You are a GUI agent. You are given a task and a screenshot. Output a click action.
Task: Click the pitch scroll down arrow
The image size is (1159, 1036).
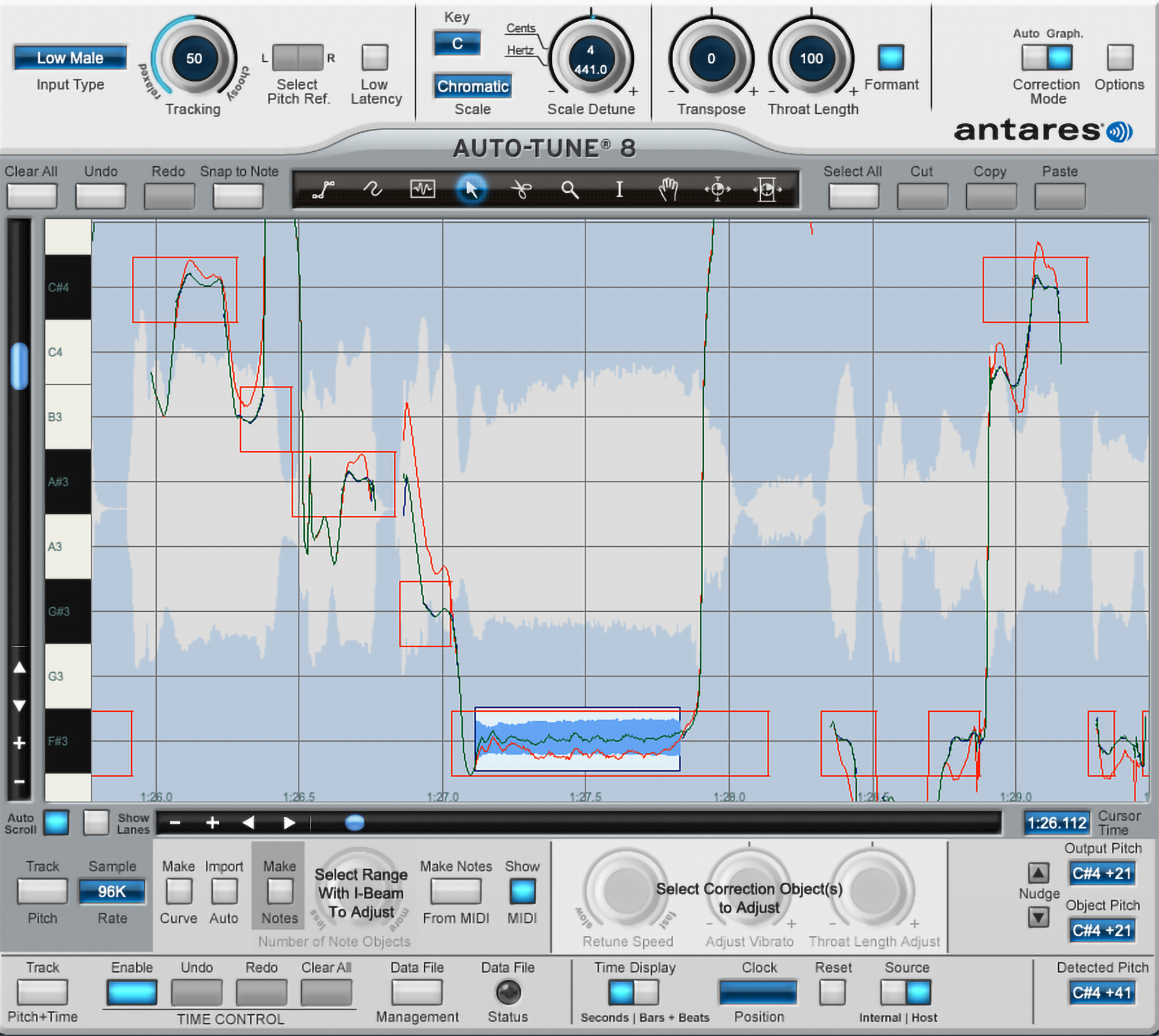(19, 706)
